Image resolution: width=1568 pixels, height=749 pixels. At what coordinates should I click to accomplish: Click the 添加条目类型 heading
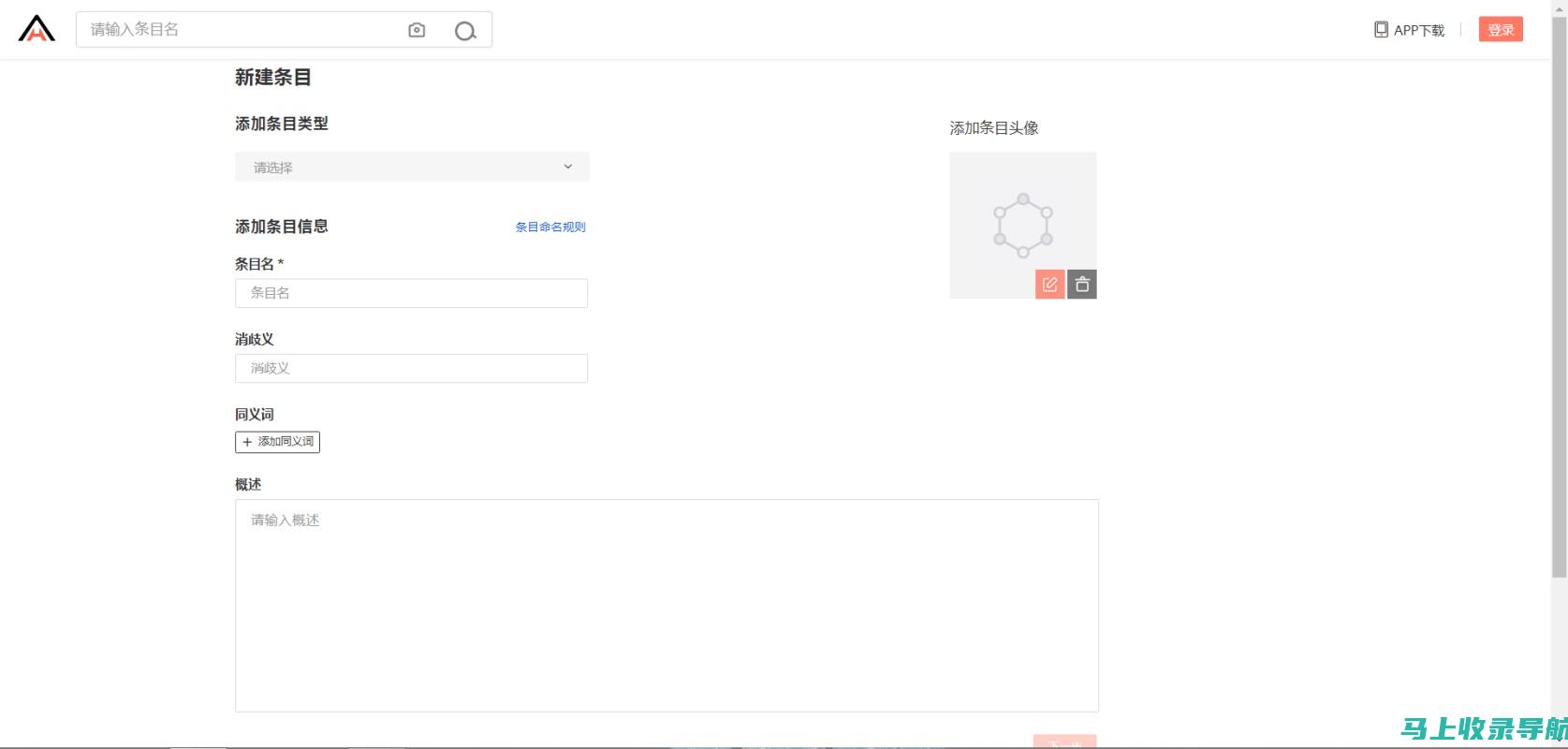(x=282, y=124)
